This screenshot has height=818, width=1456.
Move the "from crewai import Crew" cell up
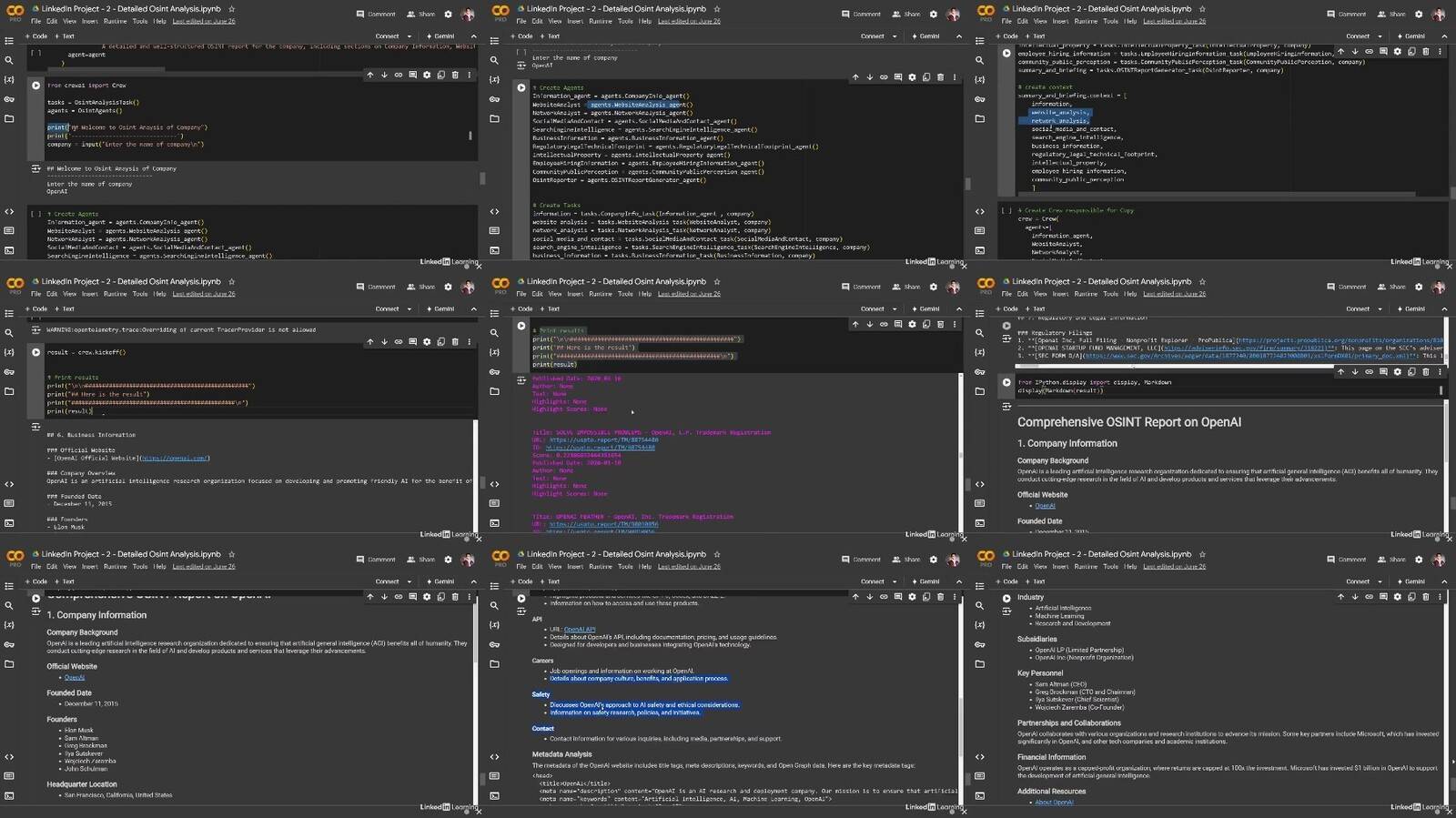tap(370, 75)
